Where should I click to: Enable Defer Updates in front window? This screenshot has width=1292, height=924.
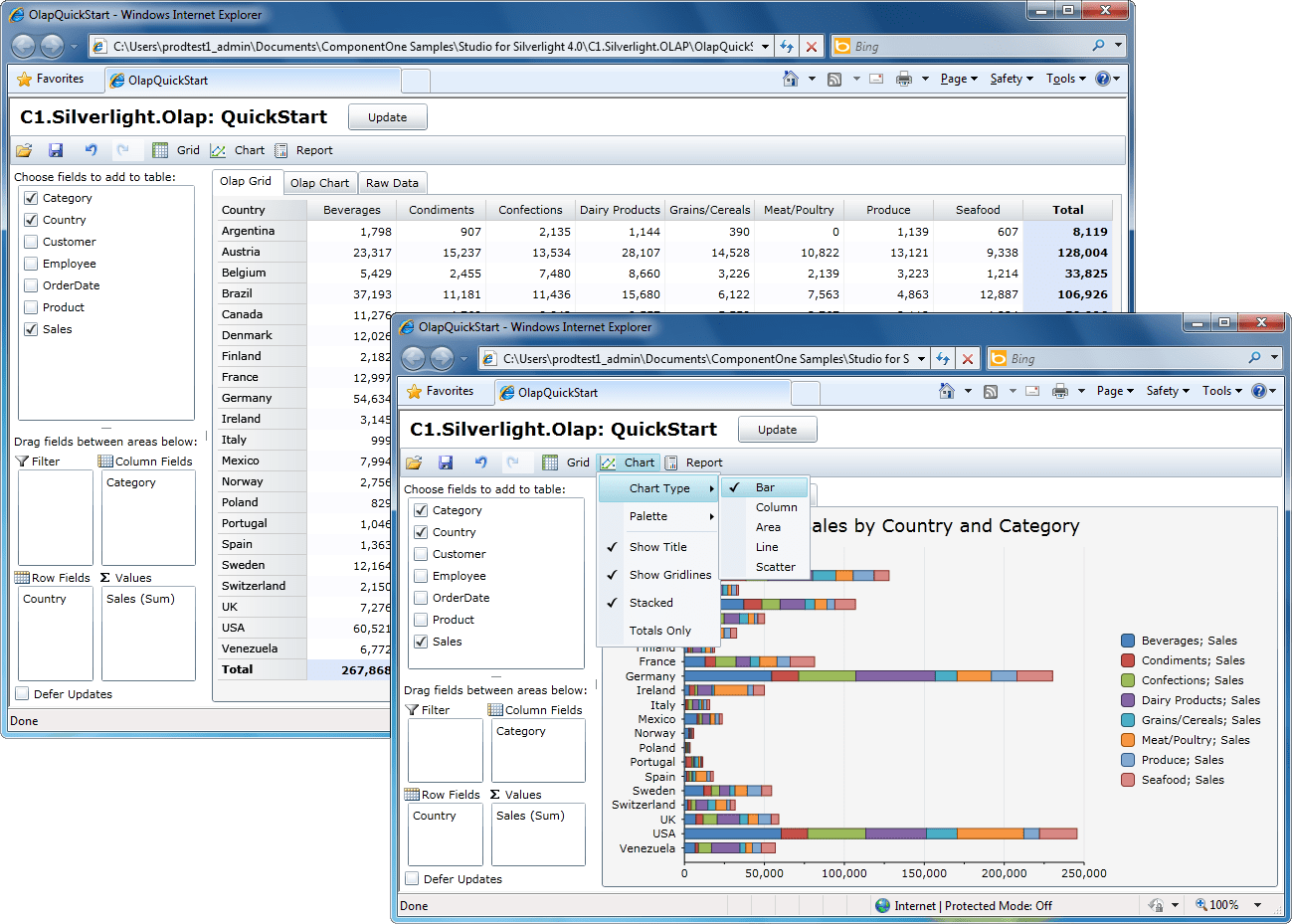pos(412,879)
